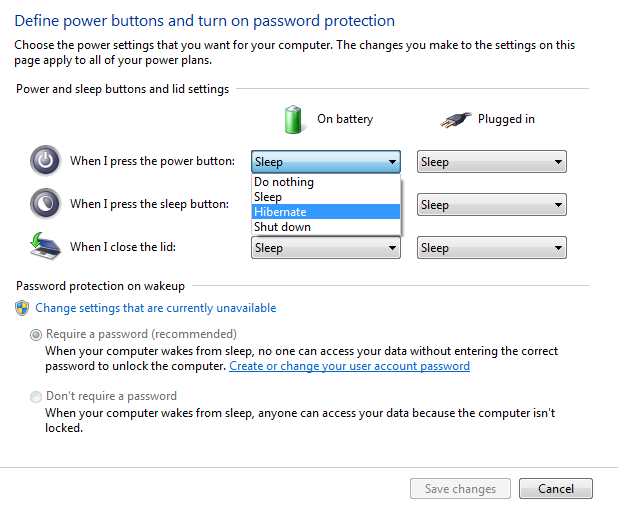Choose 'Hibernate' from the dropdown list
The image size is (618, 531).
click(281, 212)
